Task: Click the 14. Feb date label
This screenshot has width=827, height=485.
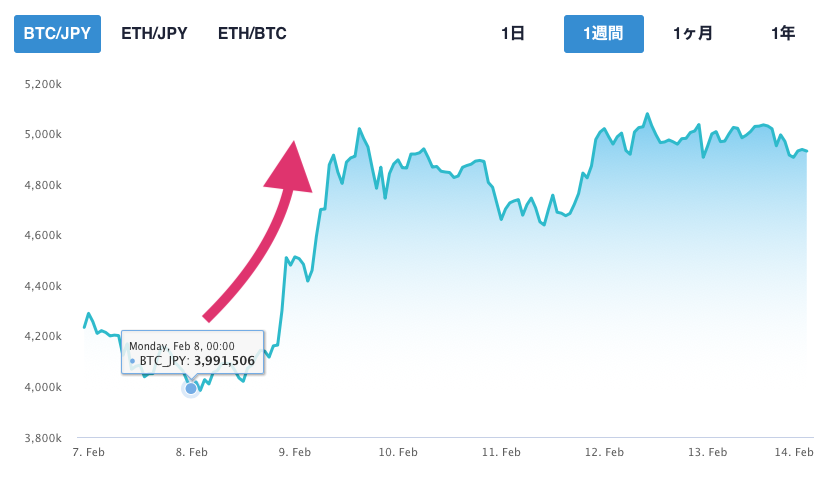Action: click(x=794, y=452)
